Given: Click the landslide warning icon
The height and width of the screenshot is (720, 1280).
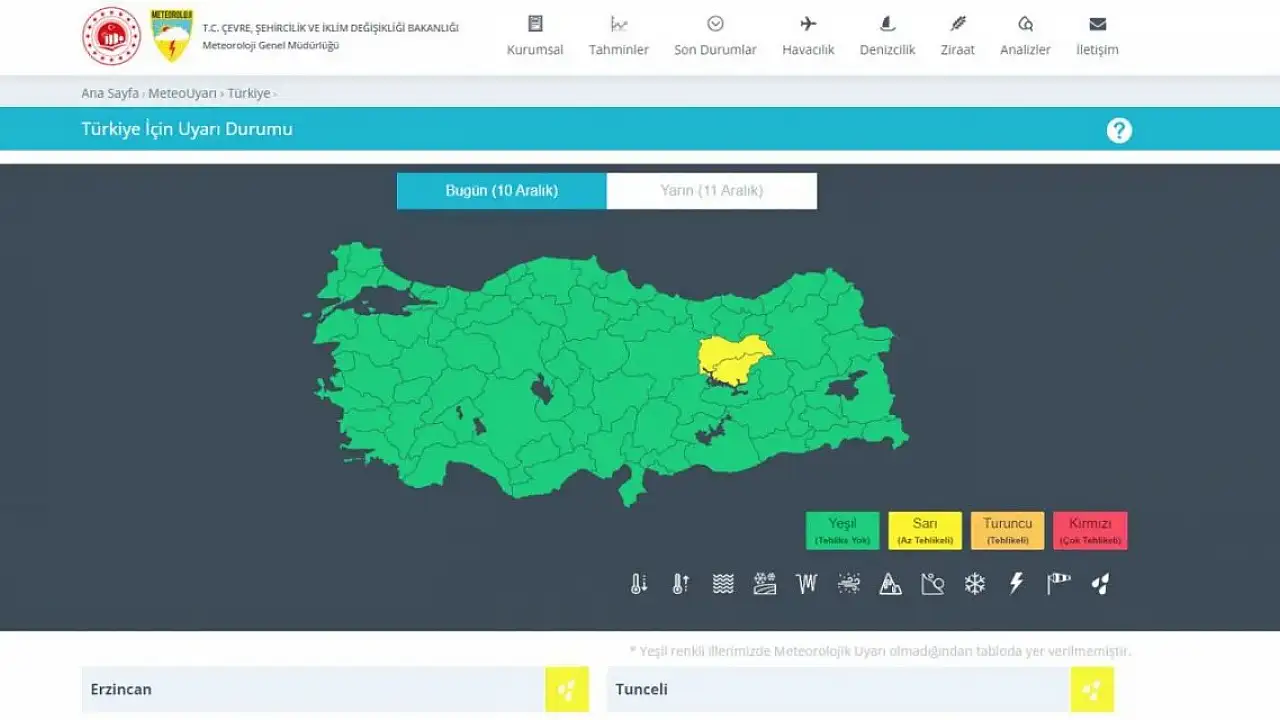Looking at the screenshot, I should pos(933,584).
